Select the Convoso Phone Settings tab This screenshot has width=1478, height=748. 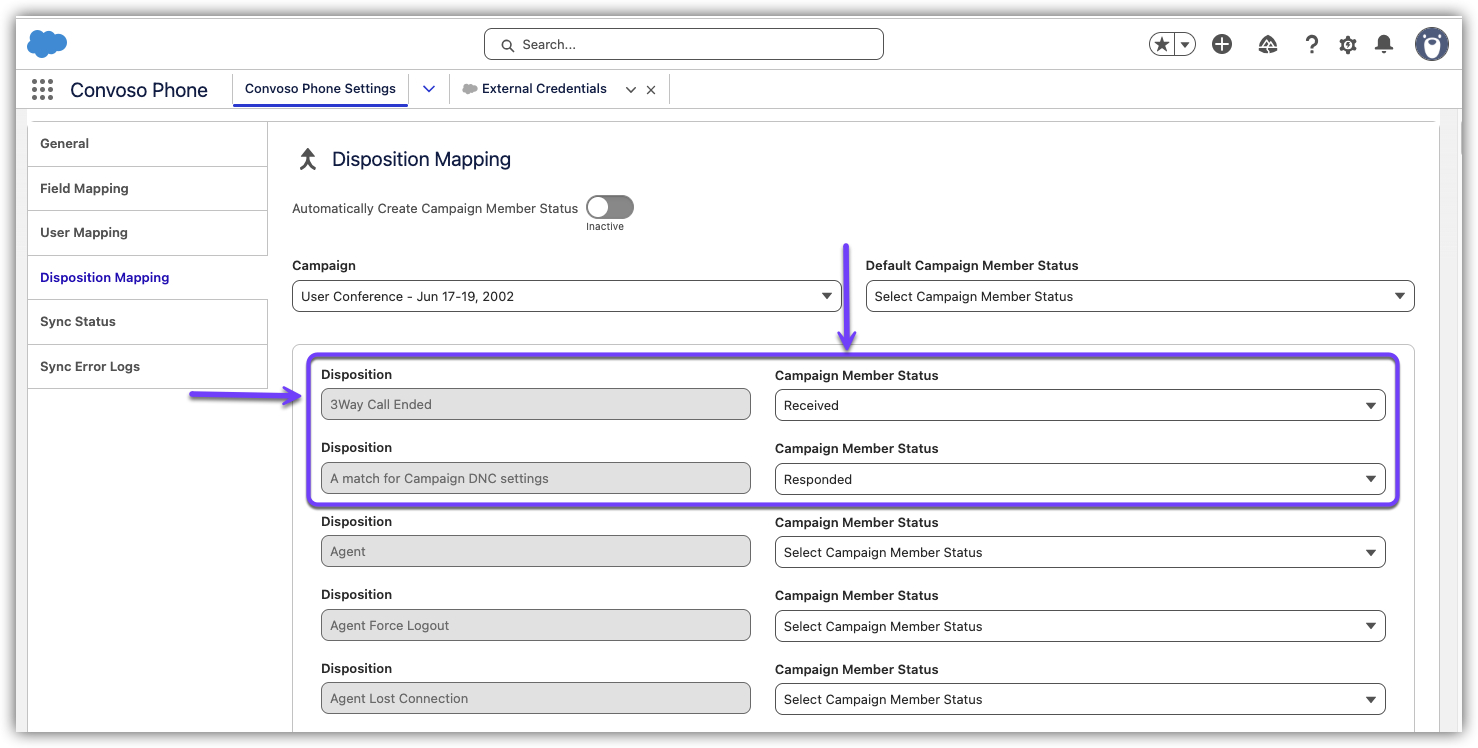coord(320,89)
